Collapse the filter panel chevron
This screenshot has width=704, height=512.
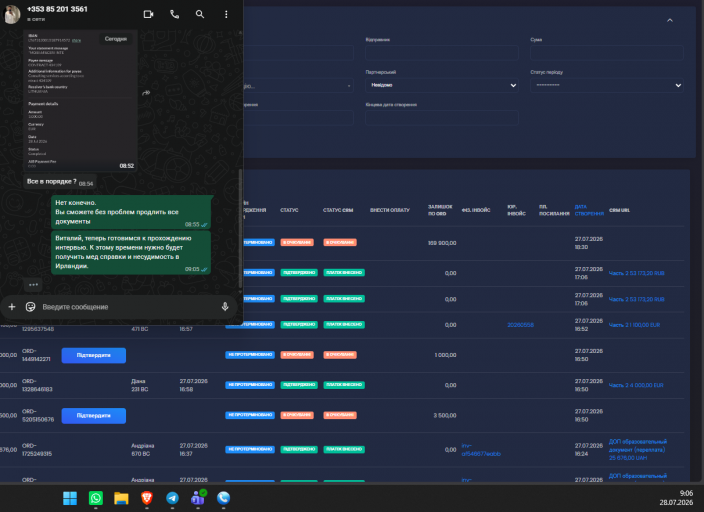(670, 20)
